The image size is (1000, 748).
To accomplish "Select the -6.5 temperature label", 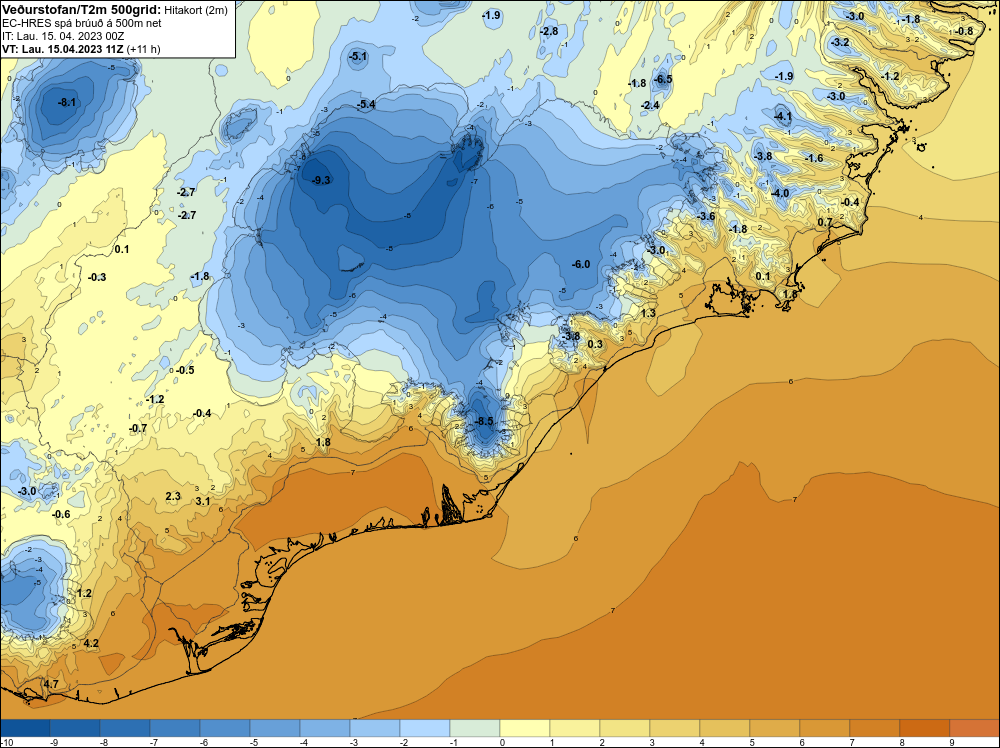I will point(663,79).
